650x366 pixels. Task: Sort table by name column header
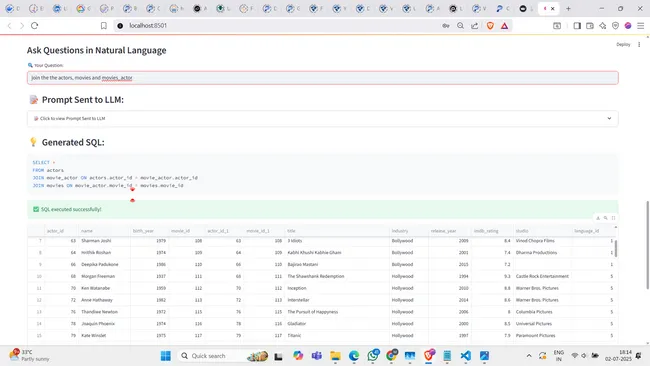[x=104, y=231]
